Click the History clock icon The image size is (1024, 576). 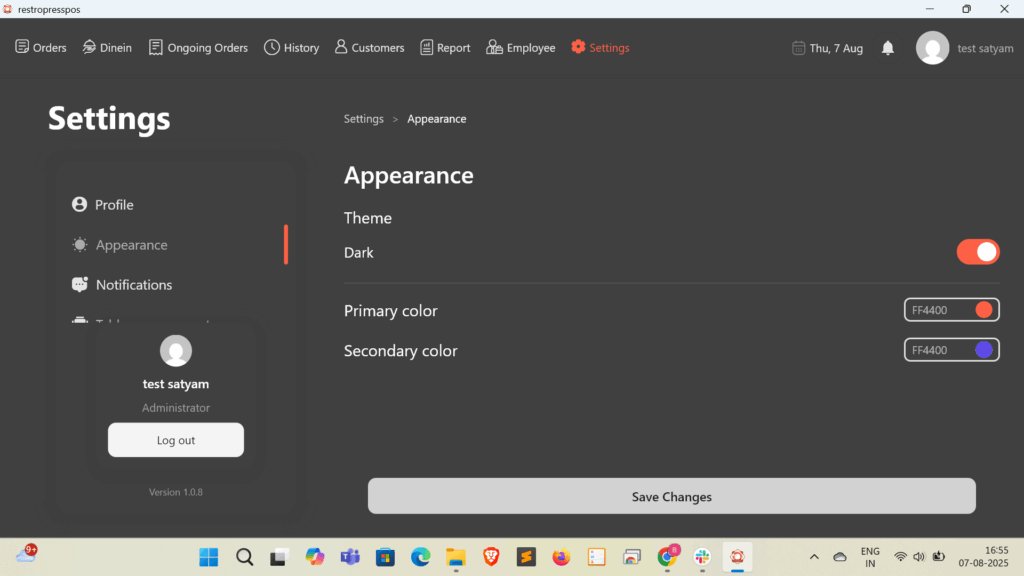pos(271,47)
